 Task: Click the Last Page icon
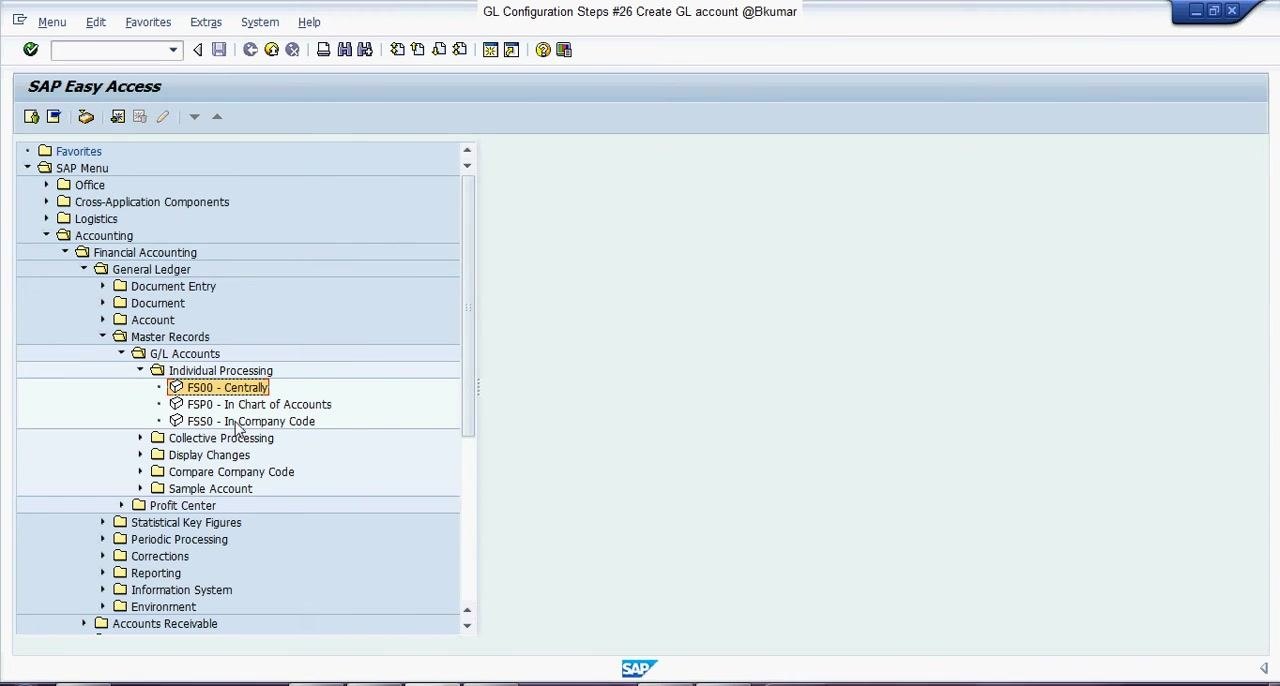pos(460,50)
